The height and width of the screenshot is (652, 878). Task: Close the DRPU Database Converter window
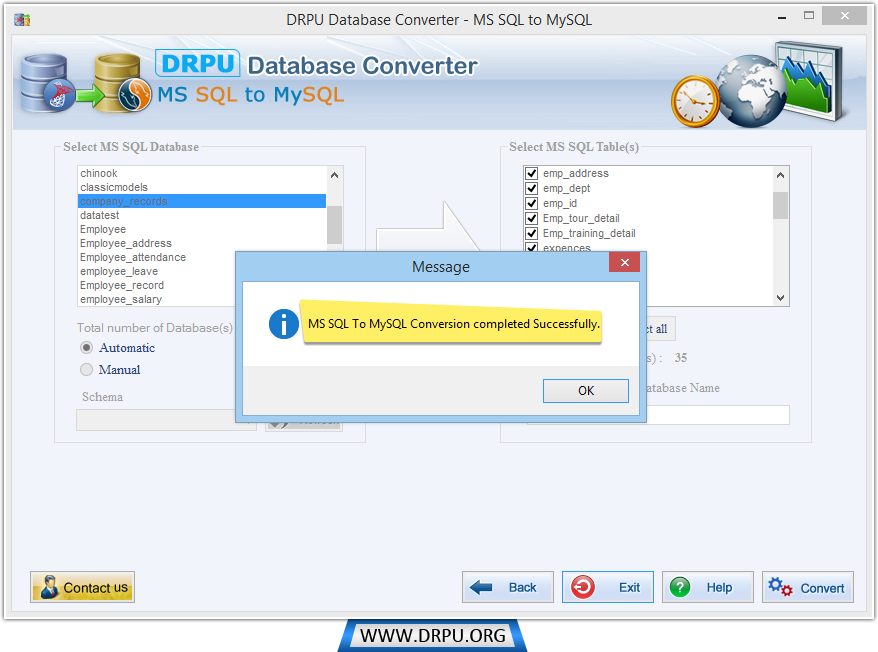point(844,16)
